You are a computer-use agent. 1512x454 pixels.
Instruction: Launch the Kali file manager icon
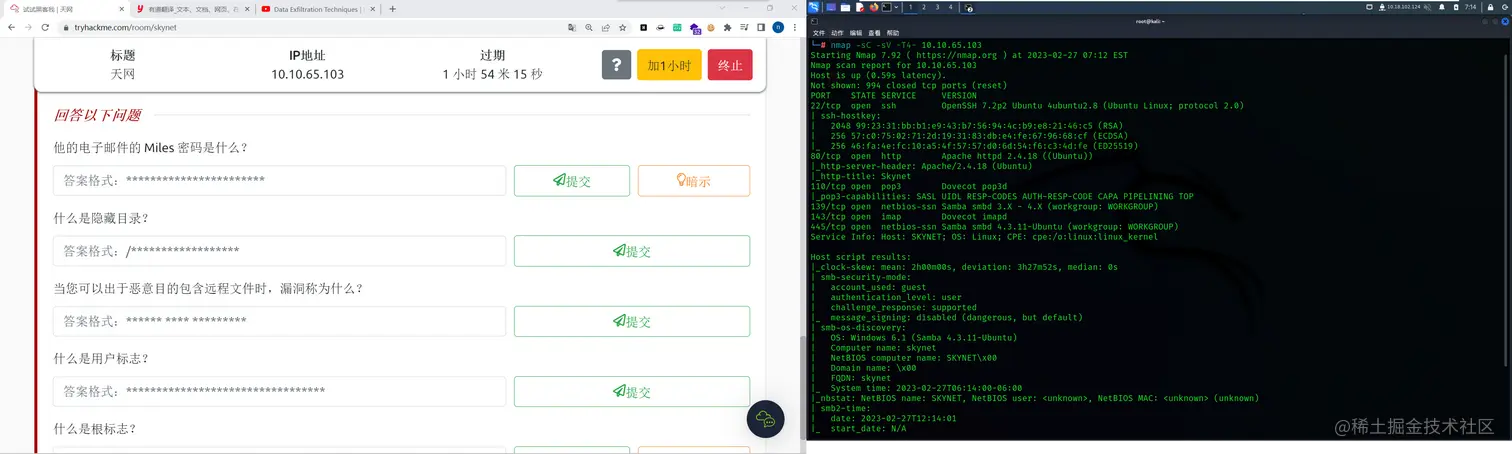(x=845, y=7)
